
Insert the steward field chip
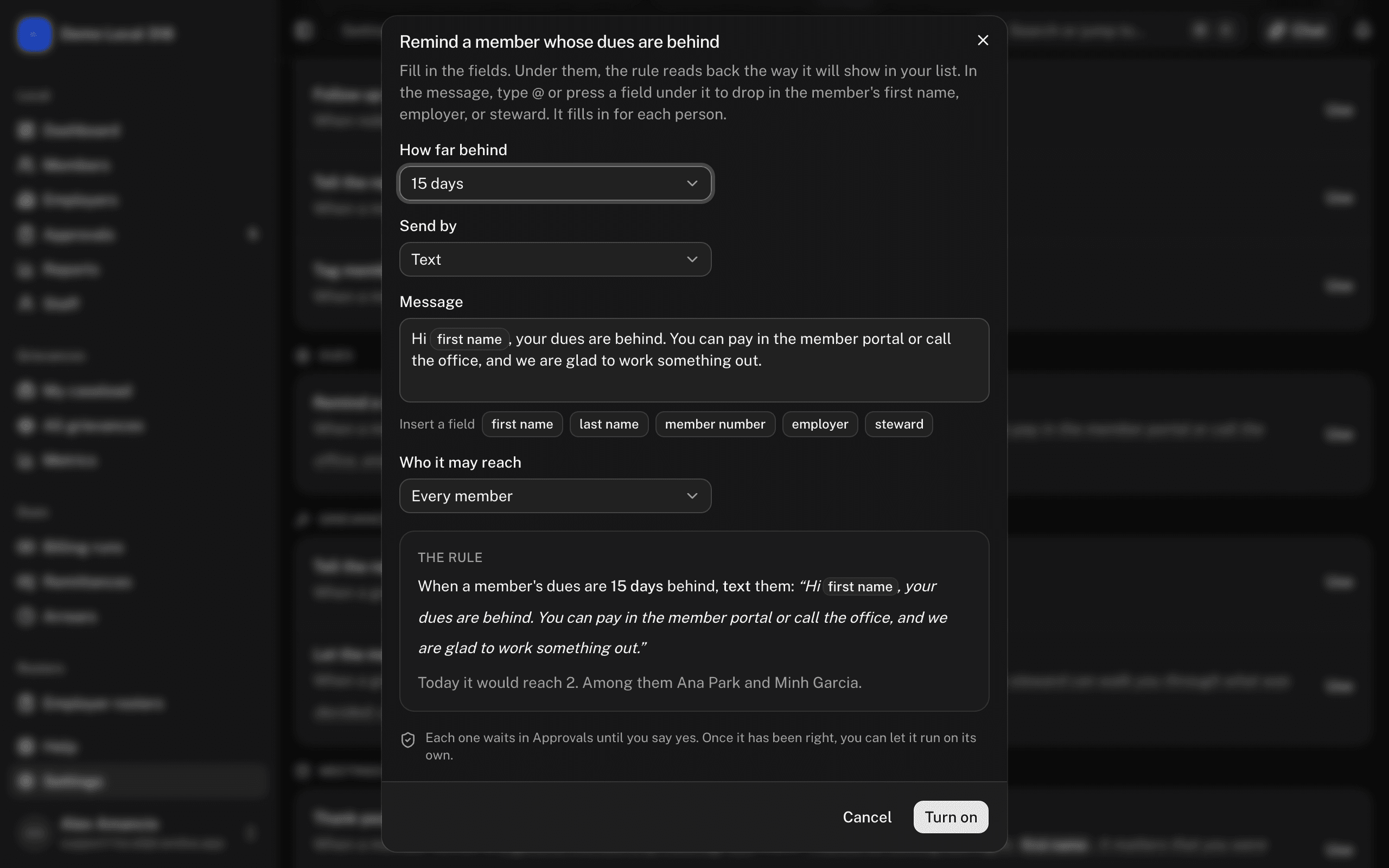click(899, 424)
